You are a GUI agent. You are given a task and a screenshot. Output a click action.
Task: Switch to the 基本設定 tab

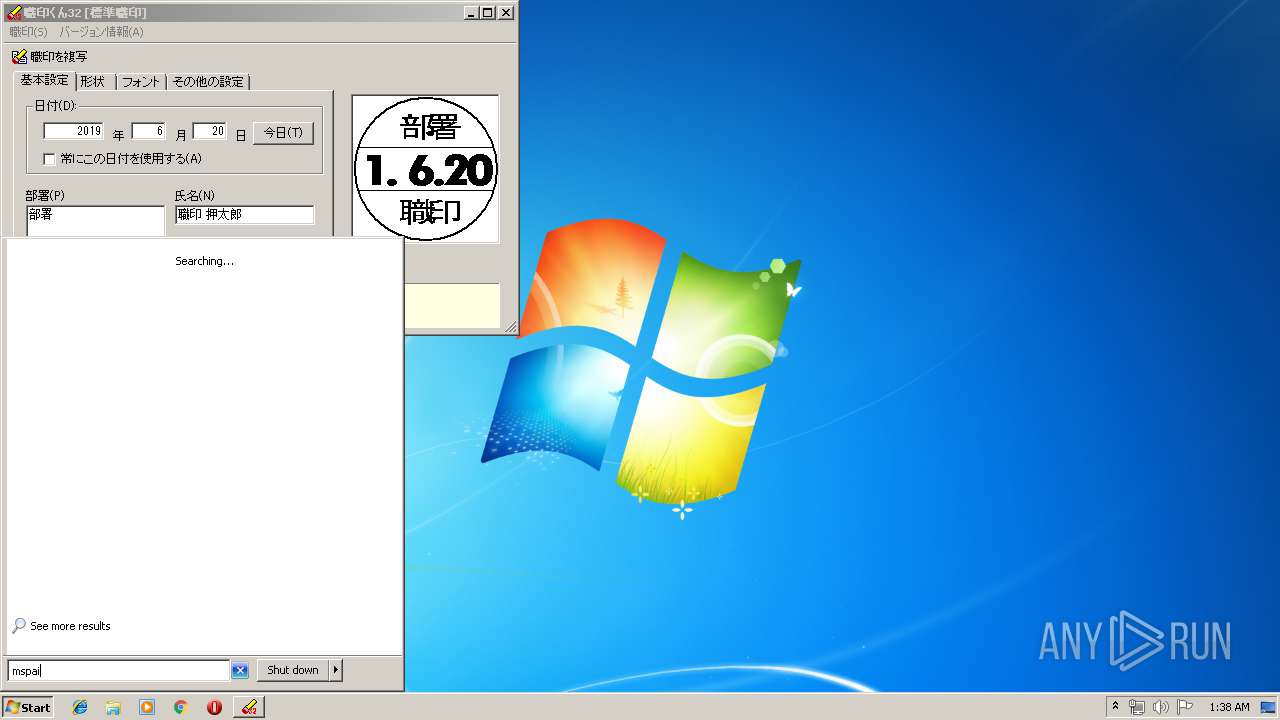[45, 80]
